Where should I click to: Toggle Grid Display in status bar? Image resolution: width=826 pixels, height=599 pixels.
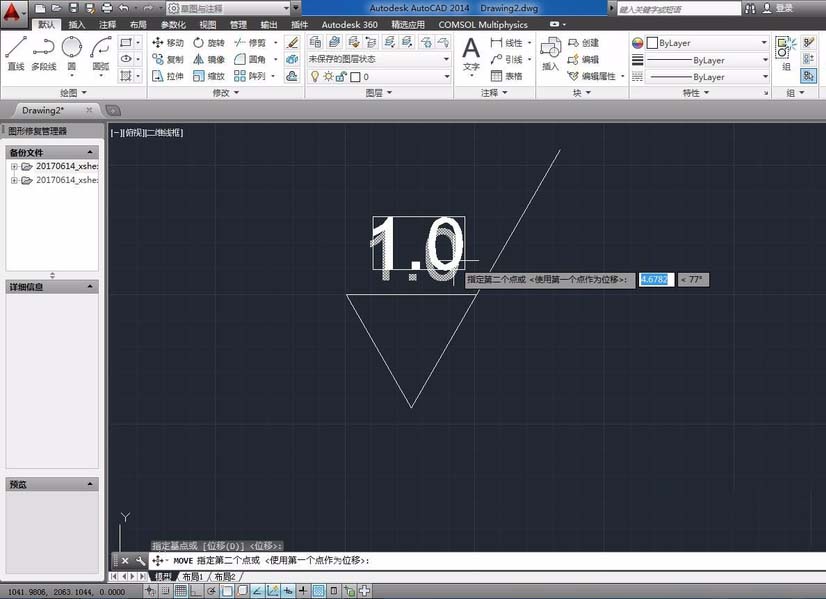pyautogui.click(x=180, y=591)
